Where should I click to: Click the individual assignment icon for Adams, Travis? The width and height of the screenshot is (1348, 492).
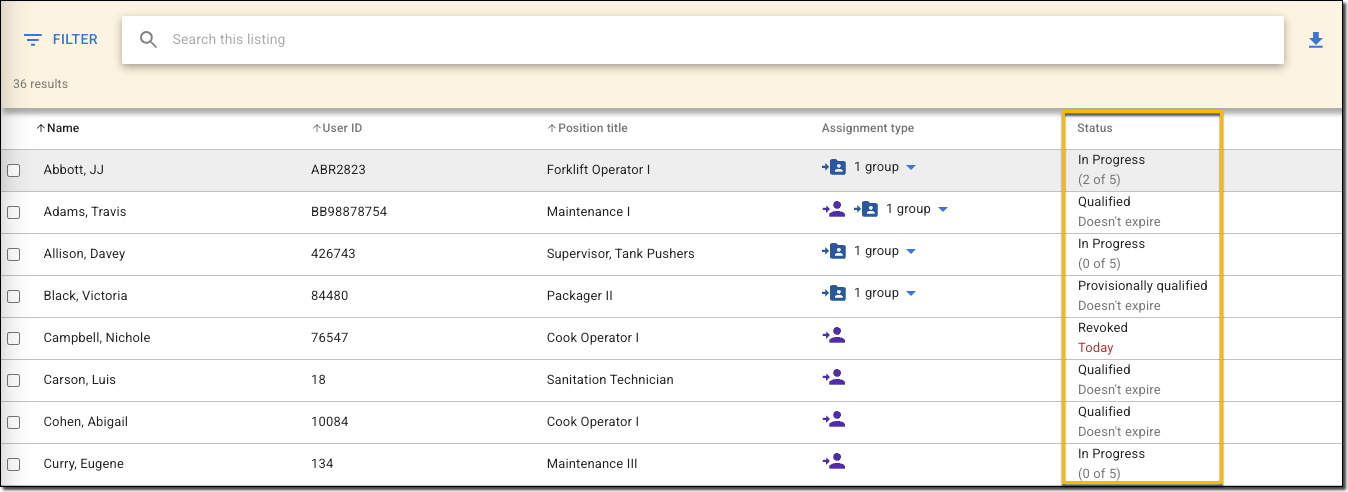click(834, 210)
